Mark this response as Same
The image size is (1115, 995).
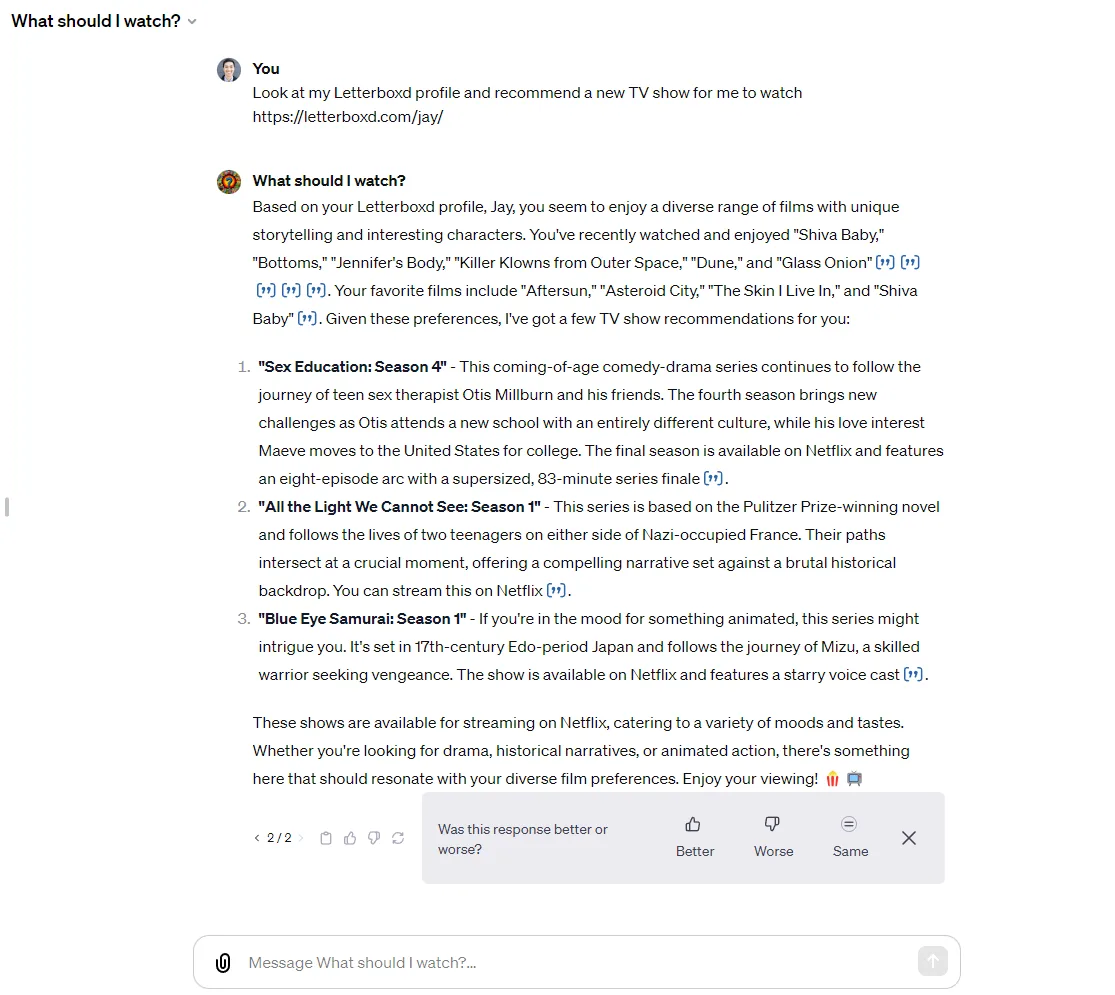pos(850,837)
